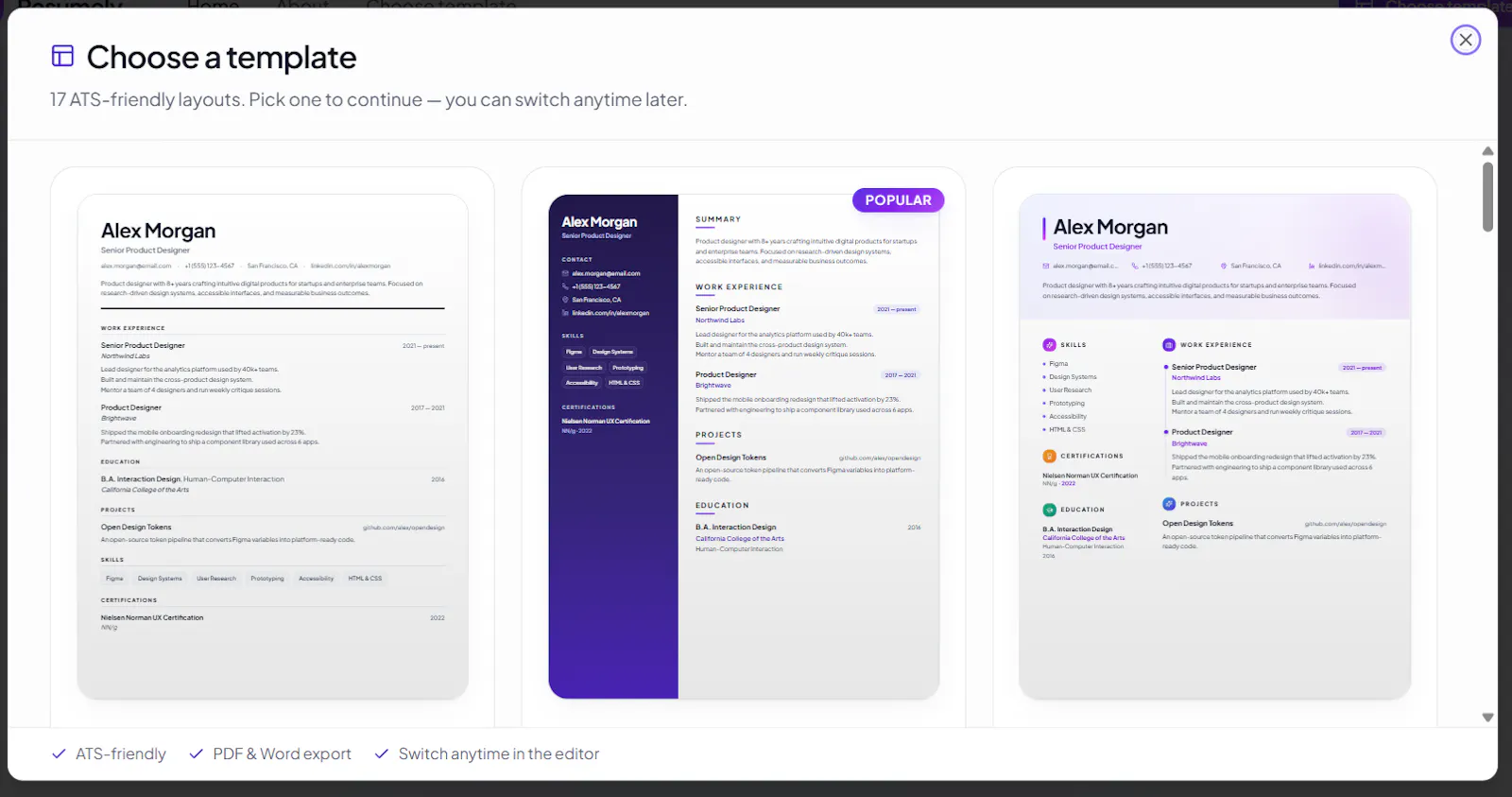Click the Projects icon in the third template
1512x797 pixels.
pyautogui.click(x=1169, y=504)
